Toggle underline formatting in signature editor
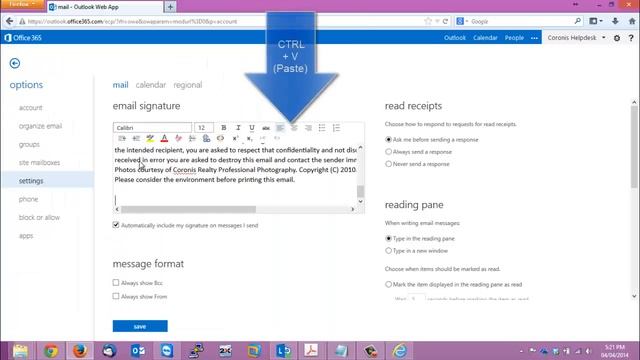 [252, 128]
